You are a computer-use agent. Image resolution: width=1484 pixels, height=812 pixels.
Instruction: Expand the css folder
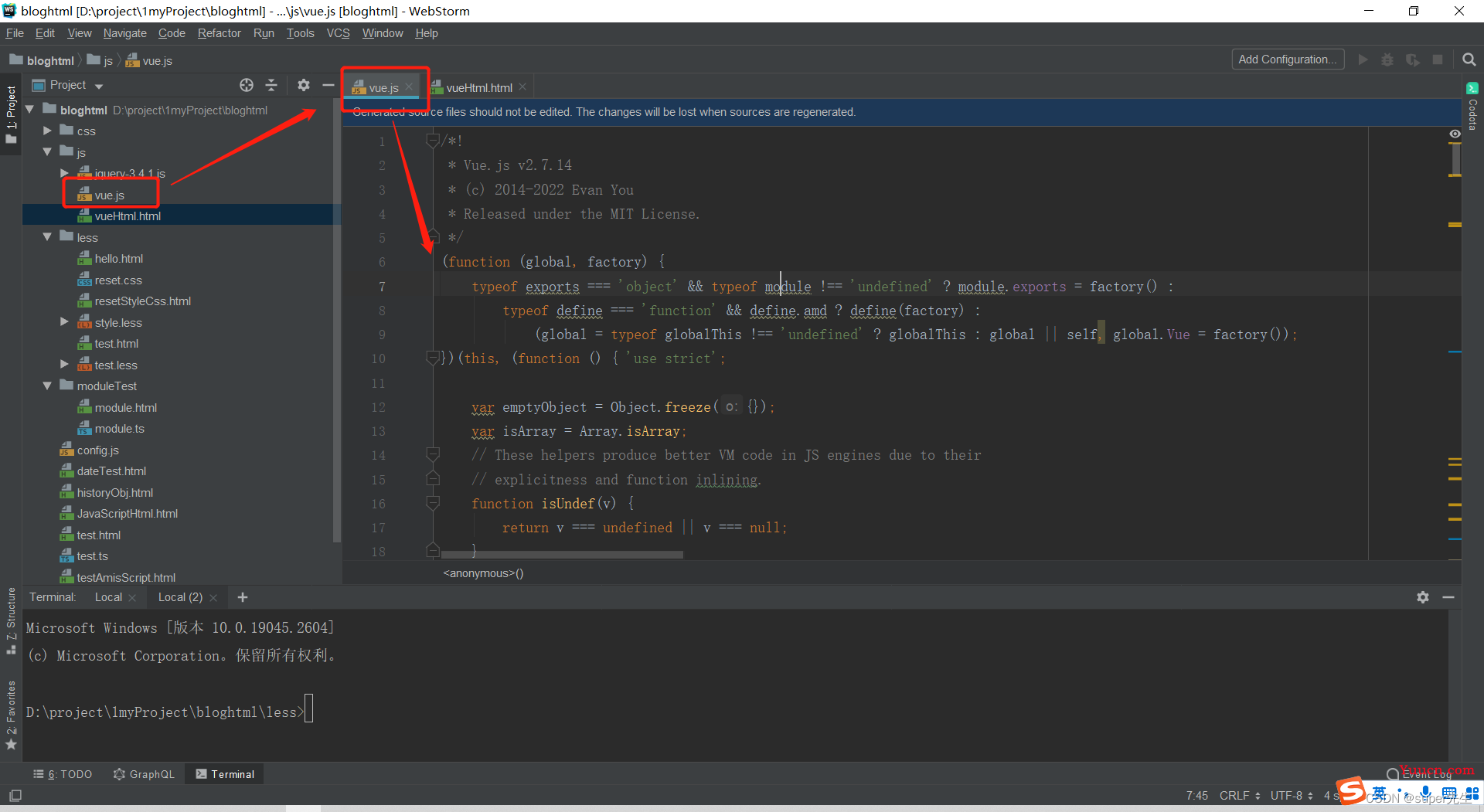click(48, 131)
